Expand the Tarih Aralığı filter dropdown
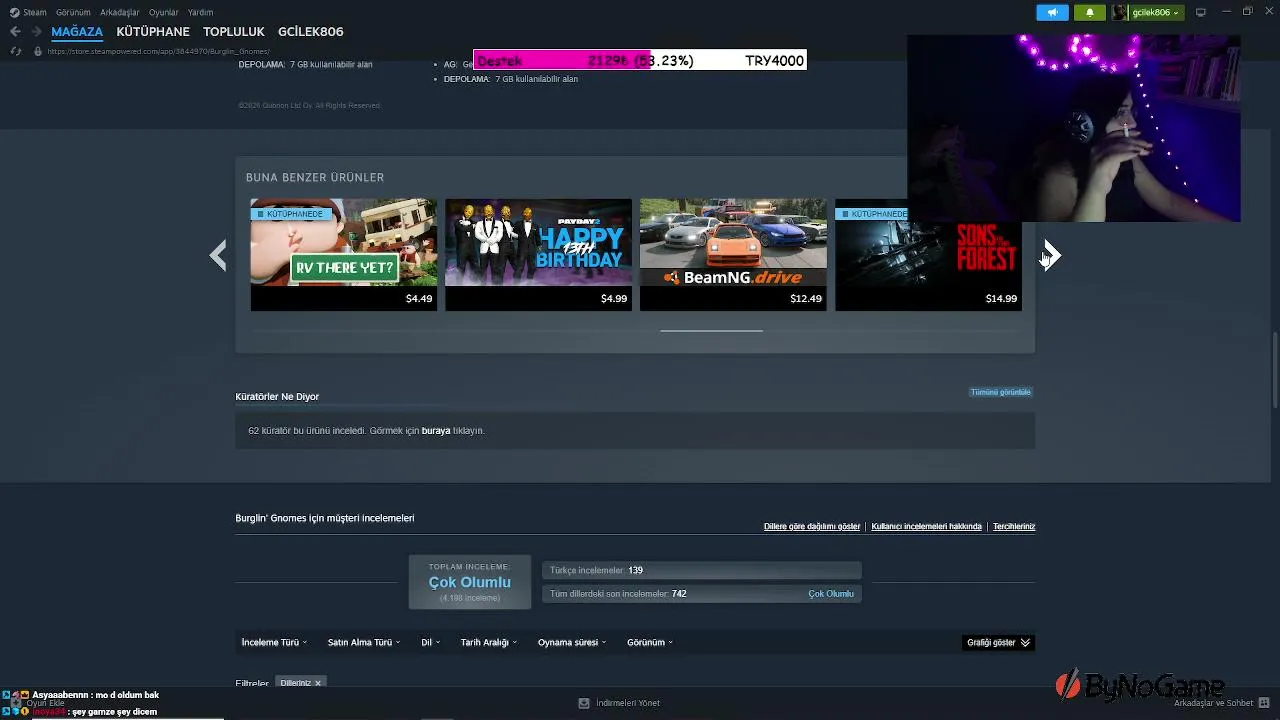Viewport: 1280px width, 720px height. (488, 643)
